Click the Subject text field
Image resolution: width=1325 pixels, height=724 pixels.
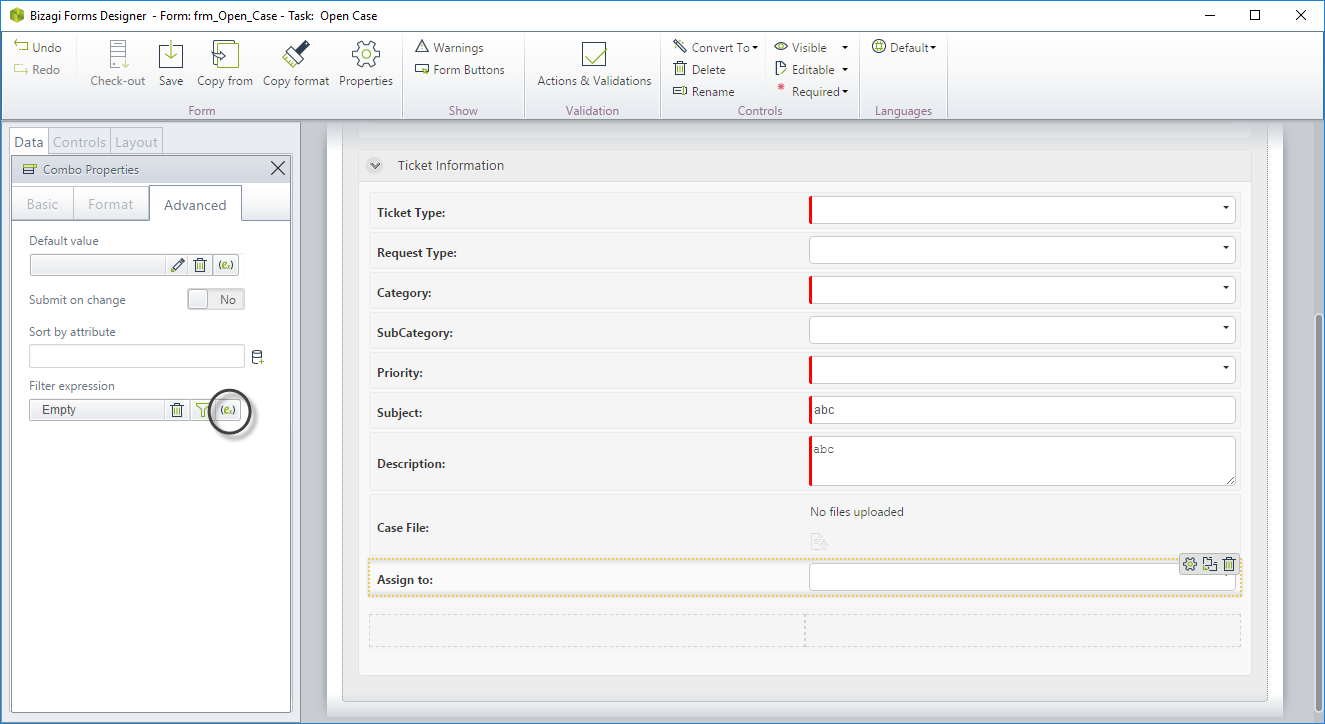1022,410
